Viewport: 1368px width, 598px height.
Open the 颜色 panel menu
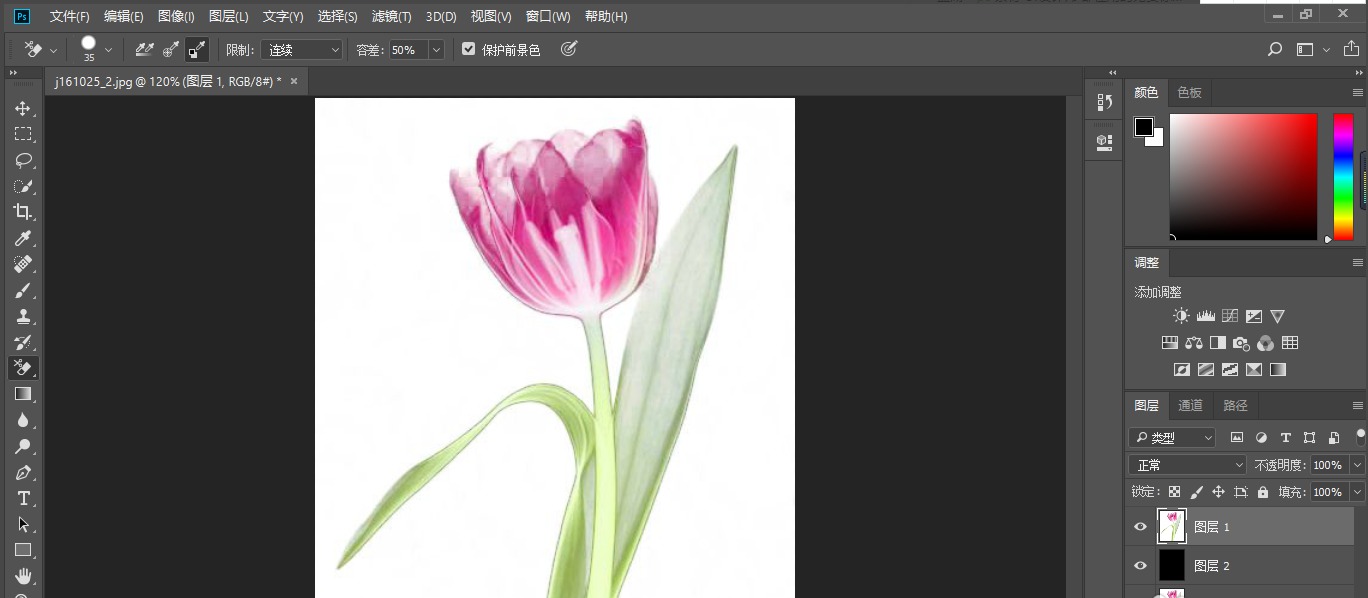[1356, 92]
